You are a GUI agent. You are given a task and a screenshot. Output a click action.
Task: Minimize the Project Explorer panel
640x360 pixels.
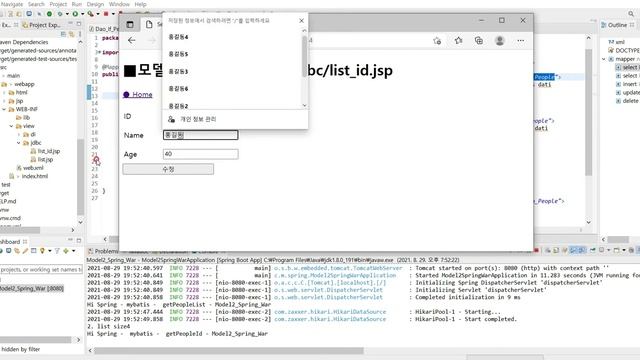pos(70,24)
